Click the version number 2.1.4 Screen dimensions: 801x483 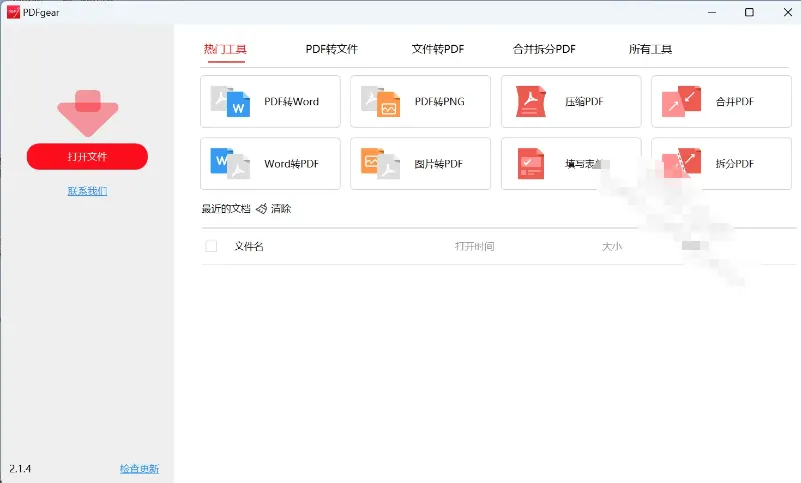click(20, 469)
